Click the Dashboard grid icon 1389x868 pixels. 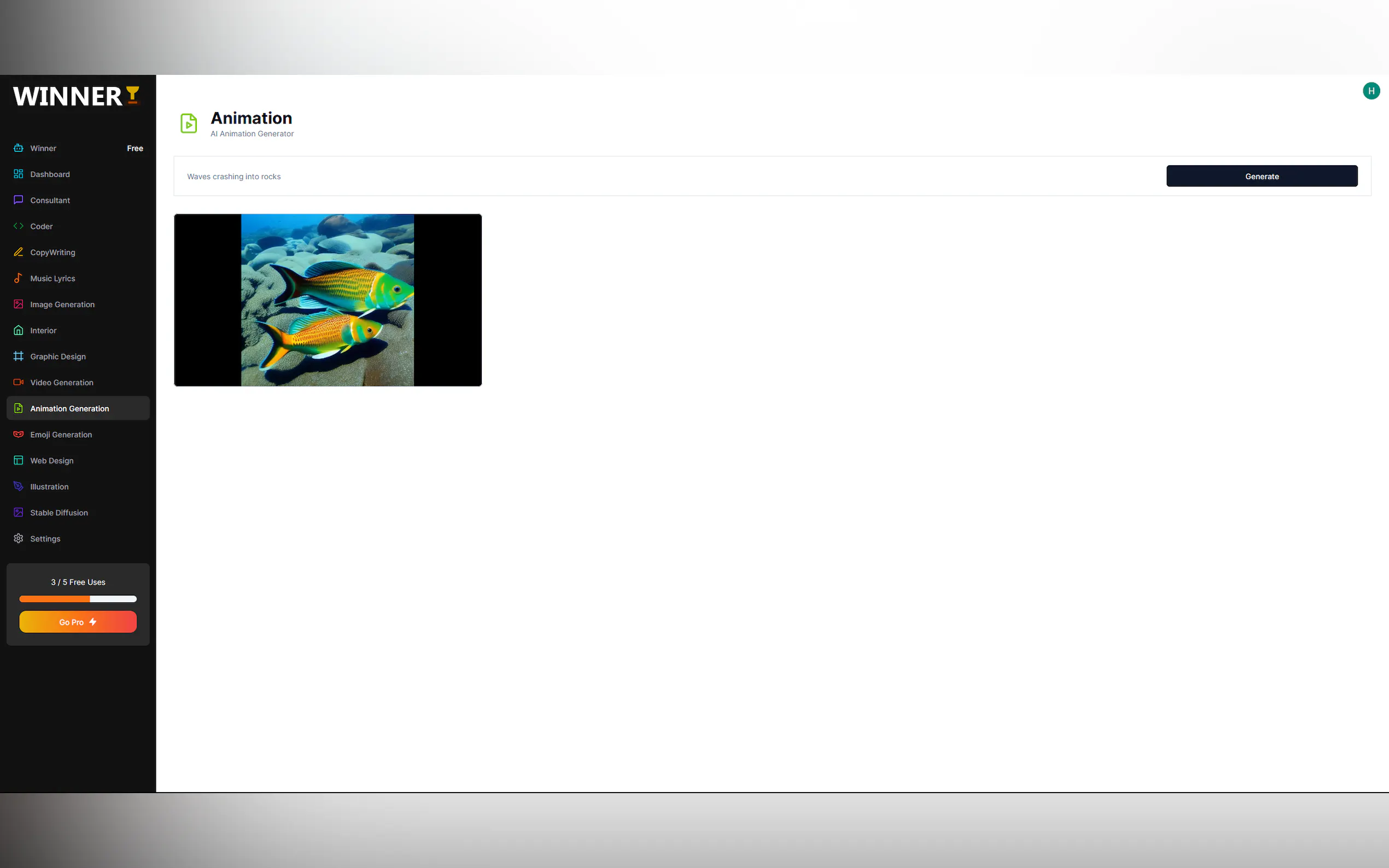19,174
